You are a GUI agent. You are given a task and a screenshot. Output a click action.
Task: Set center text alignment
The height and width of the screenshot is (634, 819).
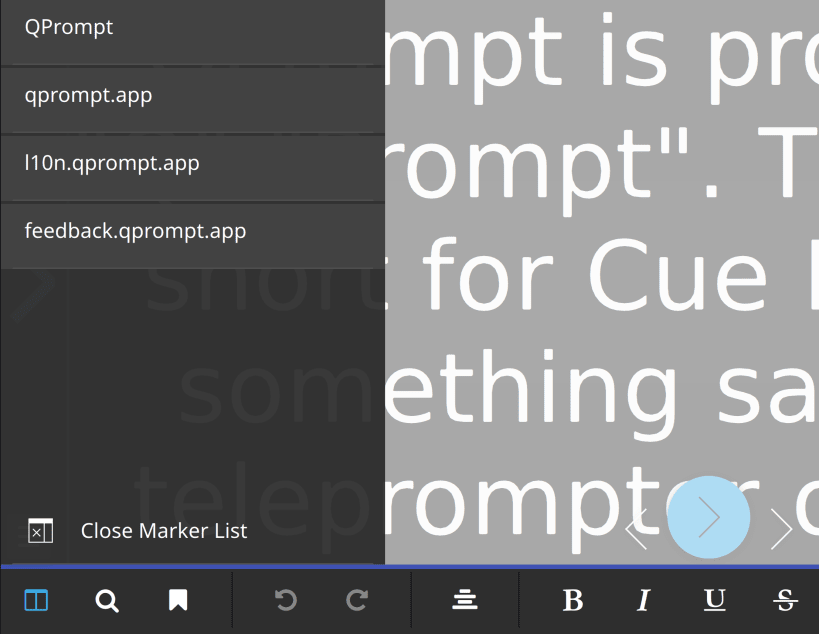coord(465,600)
